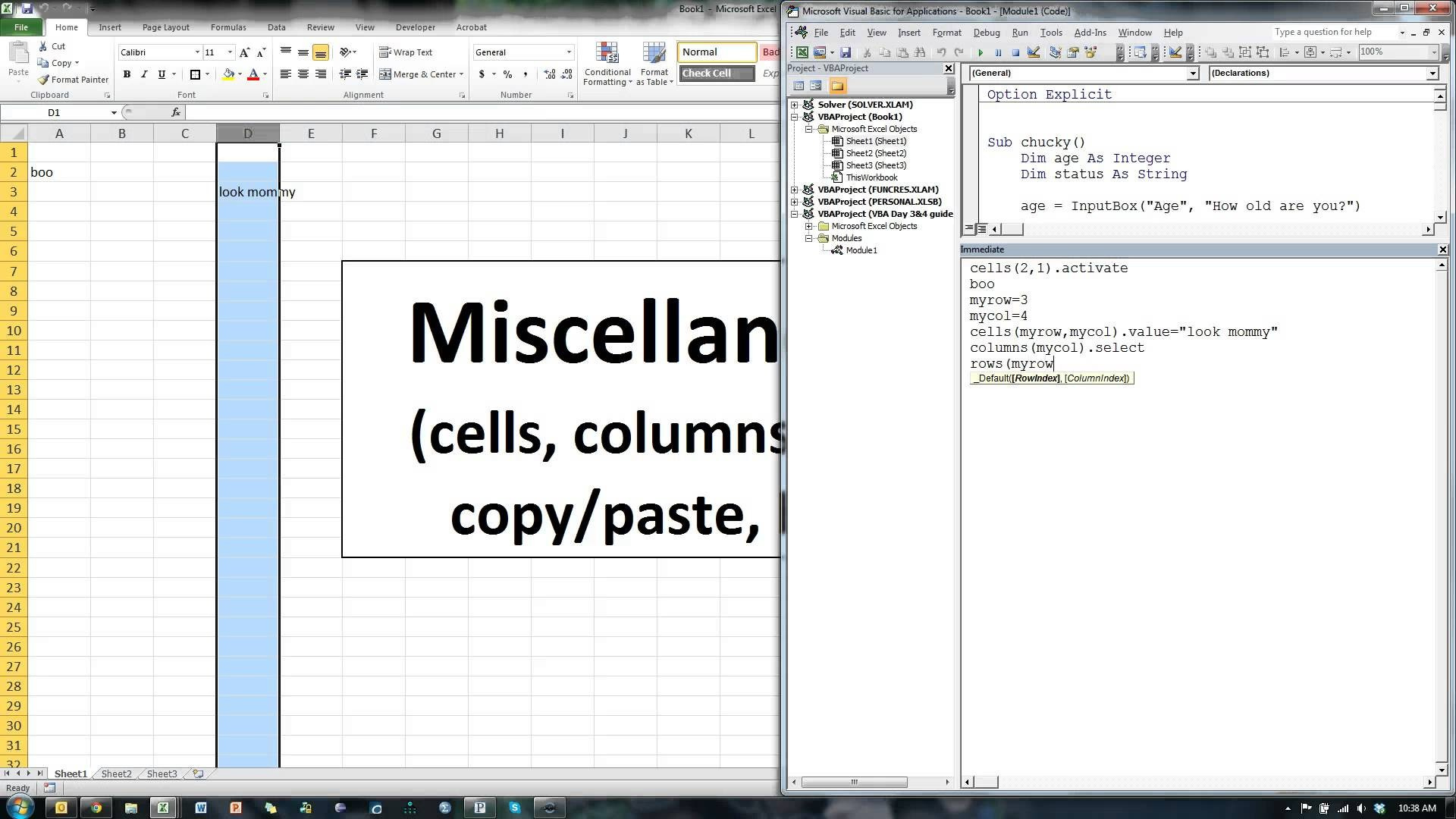The width and height of the screenshot is (1456, 819).
Task: Toggle Design Mode icon in VBA toolbar
Action: [1033, 52]
